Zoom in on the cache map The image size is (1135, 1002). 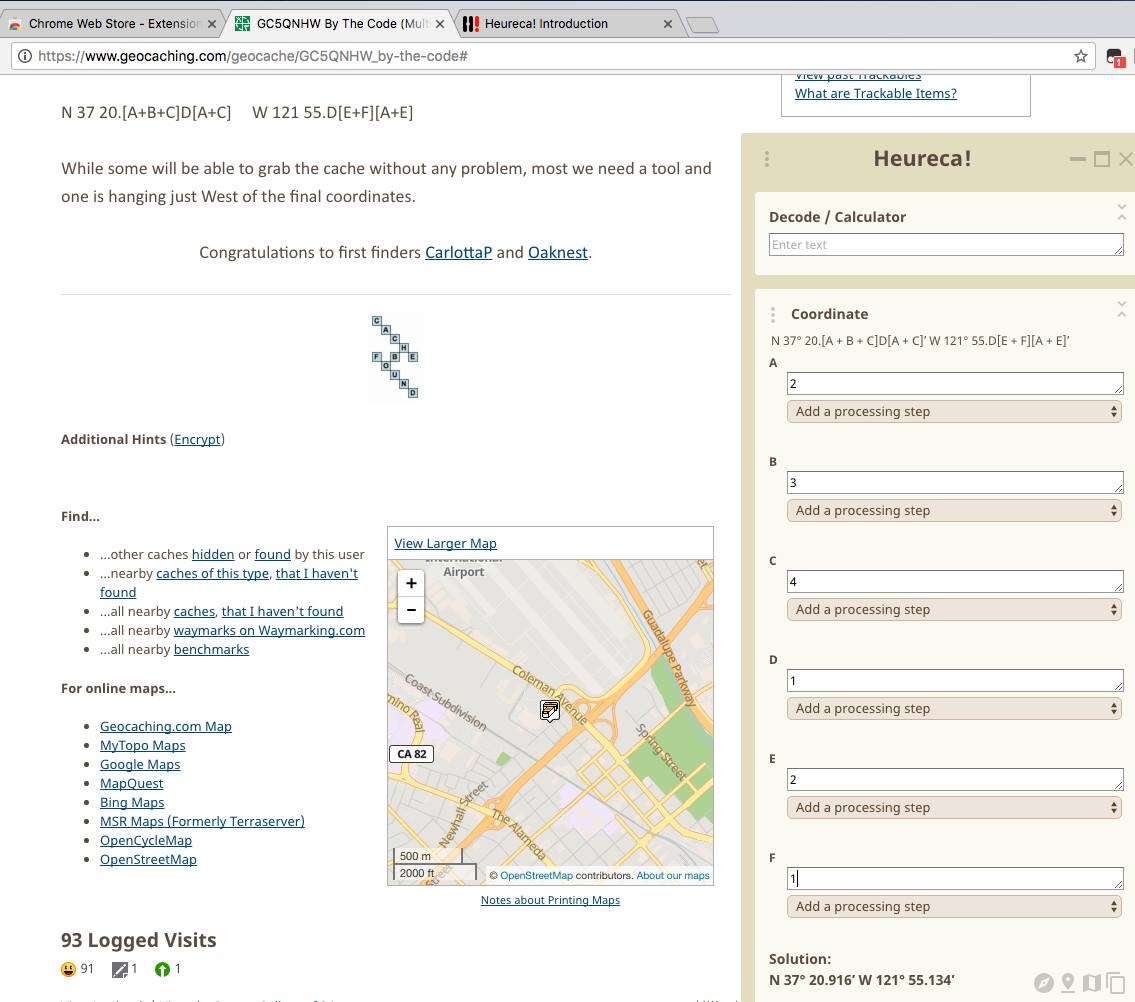coord(411,583)
